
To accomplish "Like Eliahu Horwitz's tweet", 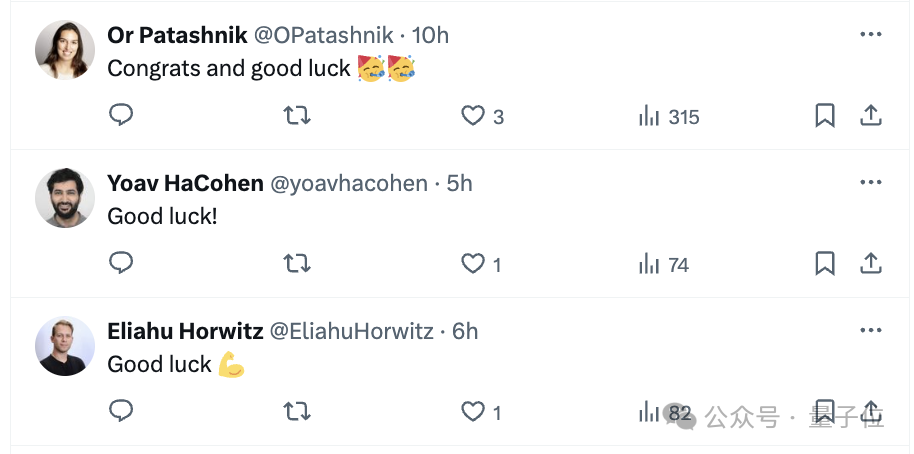I will (473, 411).
